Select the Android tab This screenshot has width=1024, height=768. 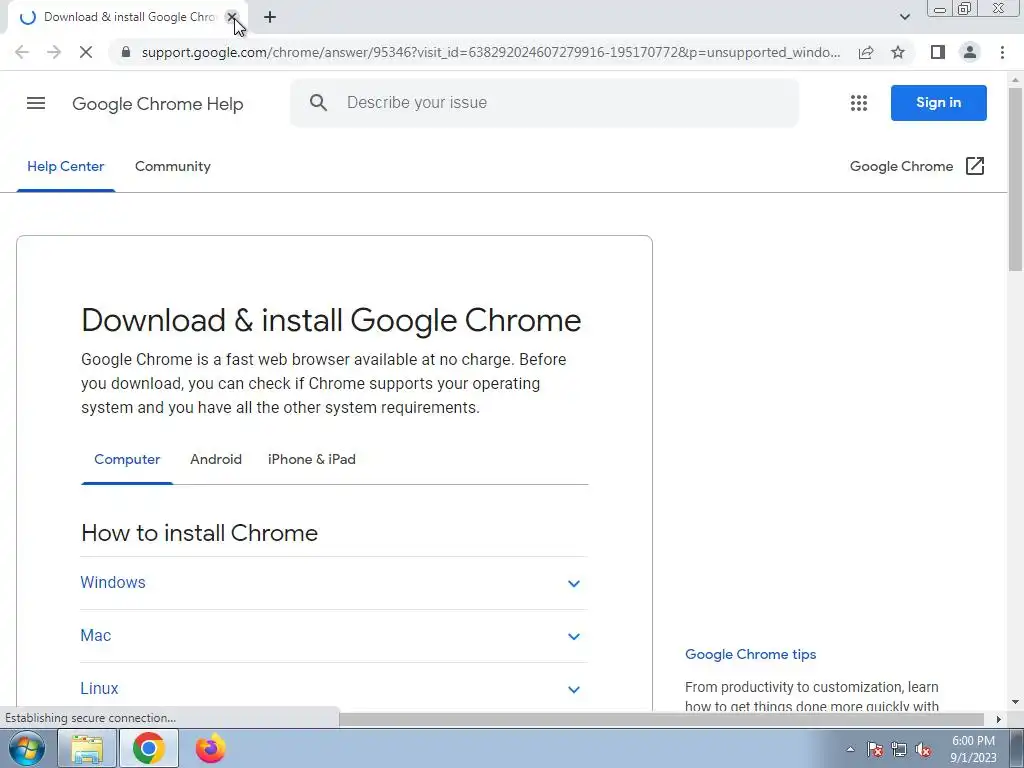tap(216, 460)
